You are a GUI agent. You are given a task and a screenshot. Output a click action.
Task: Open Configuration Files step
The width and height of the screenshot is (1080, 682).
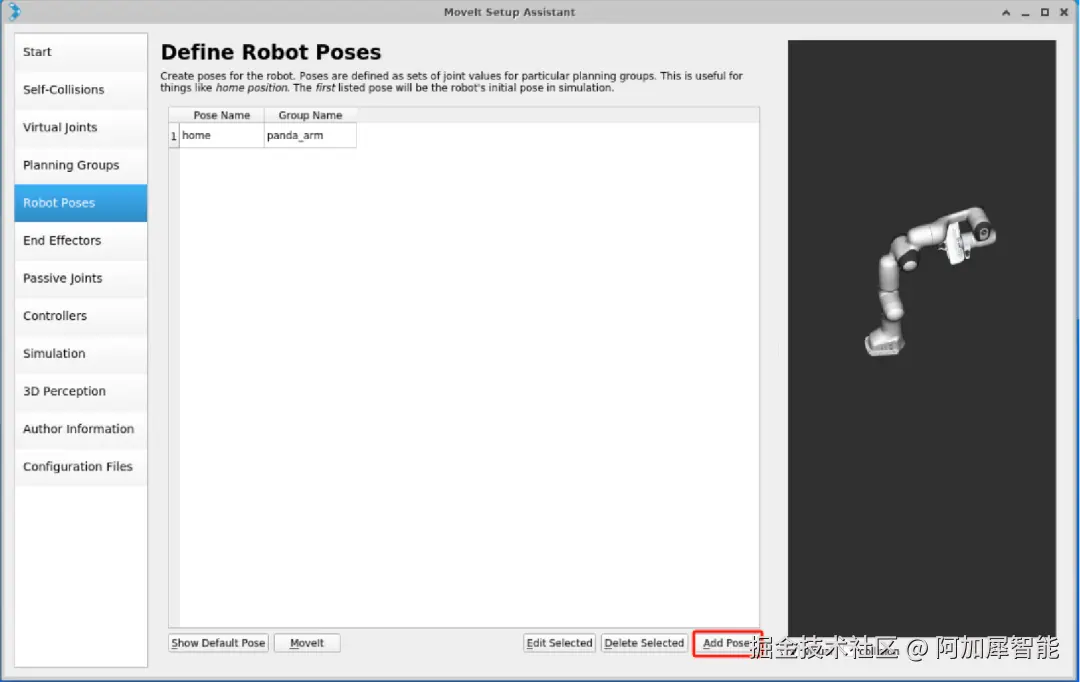tap(81, 466)
